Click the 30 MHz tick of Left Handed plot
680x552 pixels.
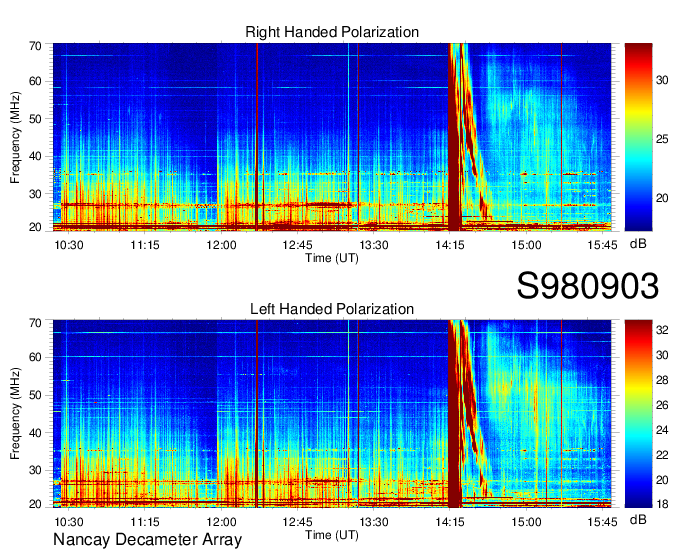click(35, 470)
